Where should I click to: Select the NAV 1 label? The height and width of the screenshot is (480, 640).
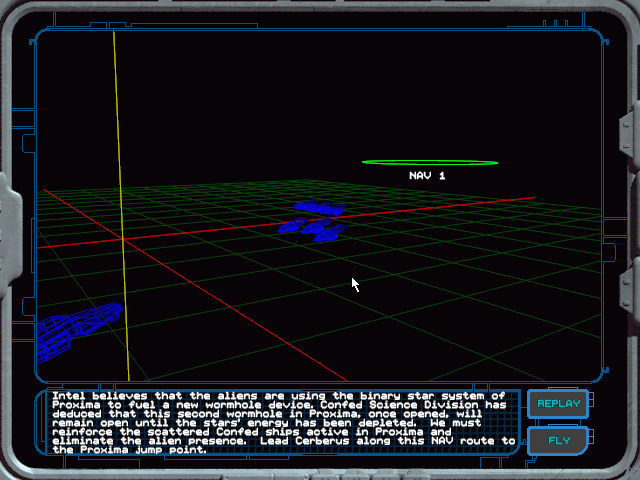[427, 176]
